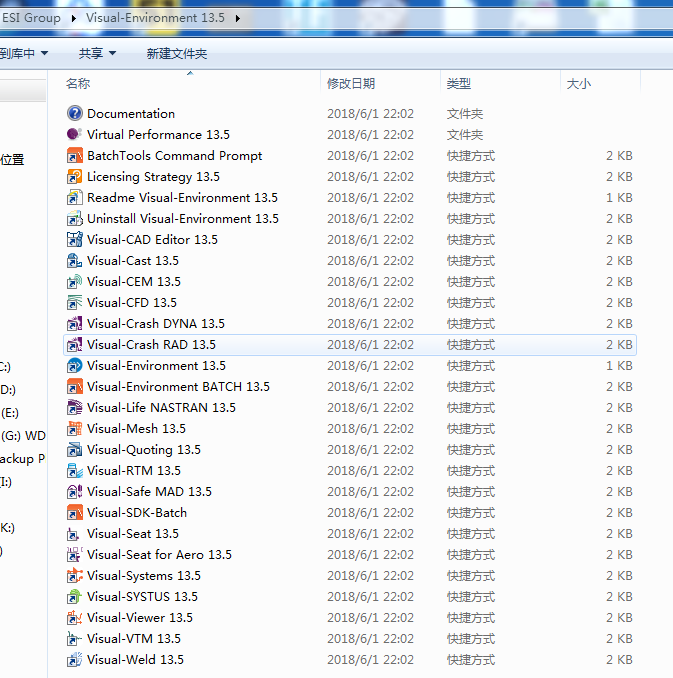
Task: Select the Visual-Quoting 13.5 icon
Action: pyautogui.click(x=74, y=449)
